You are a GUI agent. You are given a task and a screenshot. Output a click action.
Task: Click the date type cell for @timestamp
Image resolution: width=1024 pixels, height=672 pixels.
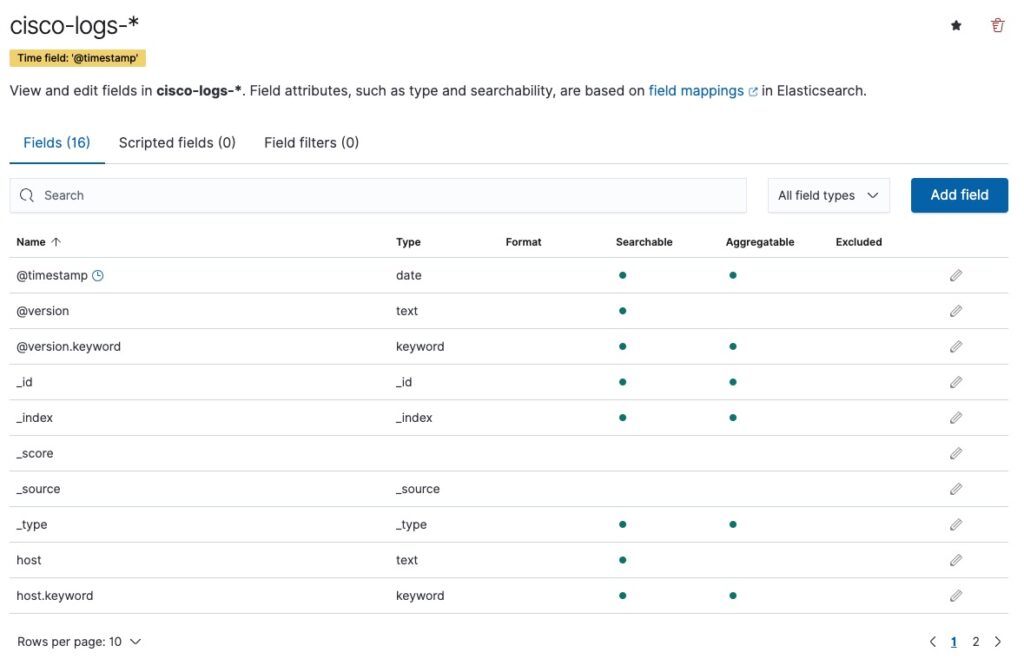pos(408,276)
